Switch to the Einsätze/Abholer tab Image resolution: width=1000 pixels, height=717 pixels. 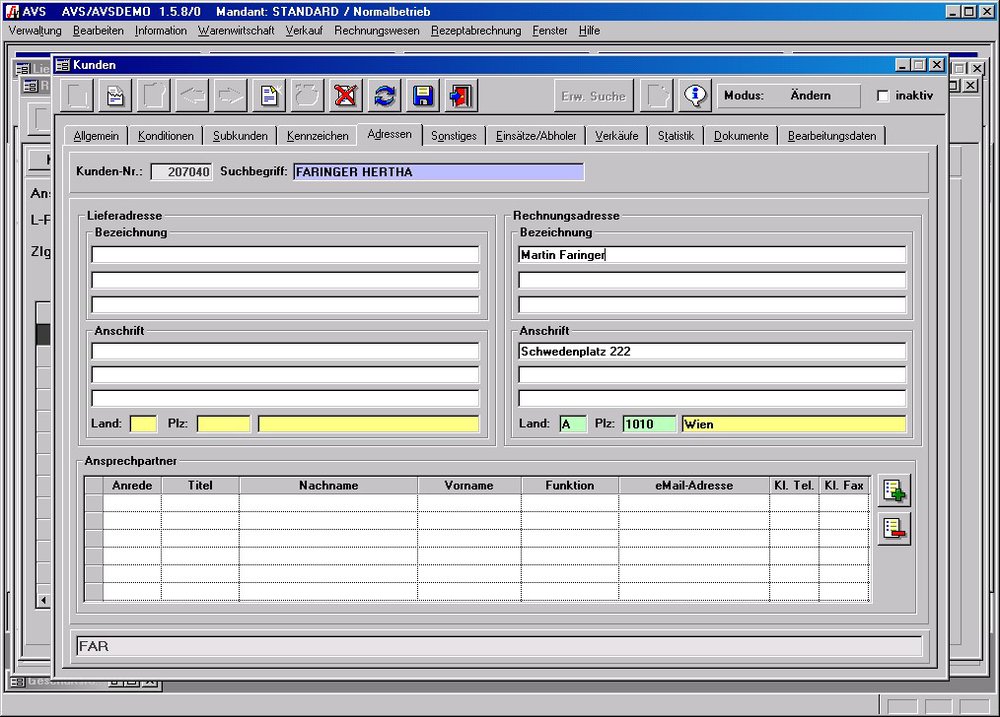click(x=536, y=136)
